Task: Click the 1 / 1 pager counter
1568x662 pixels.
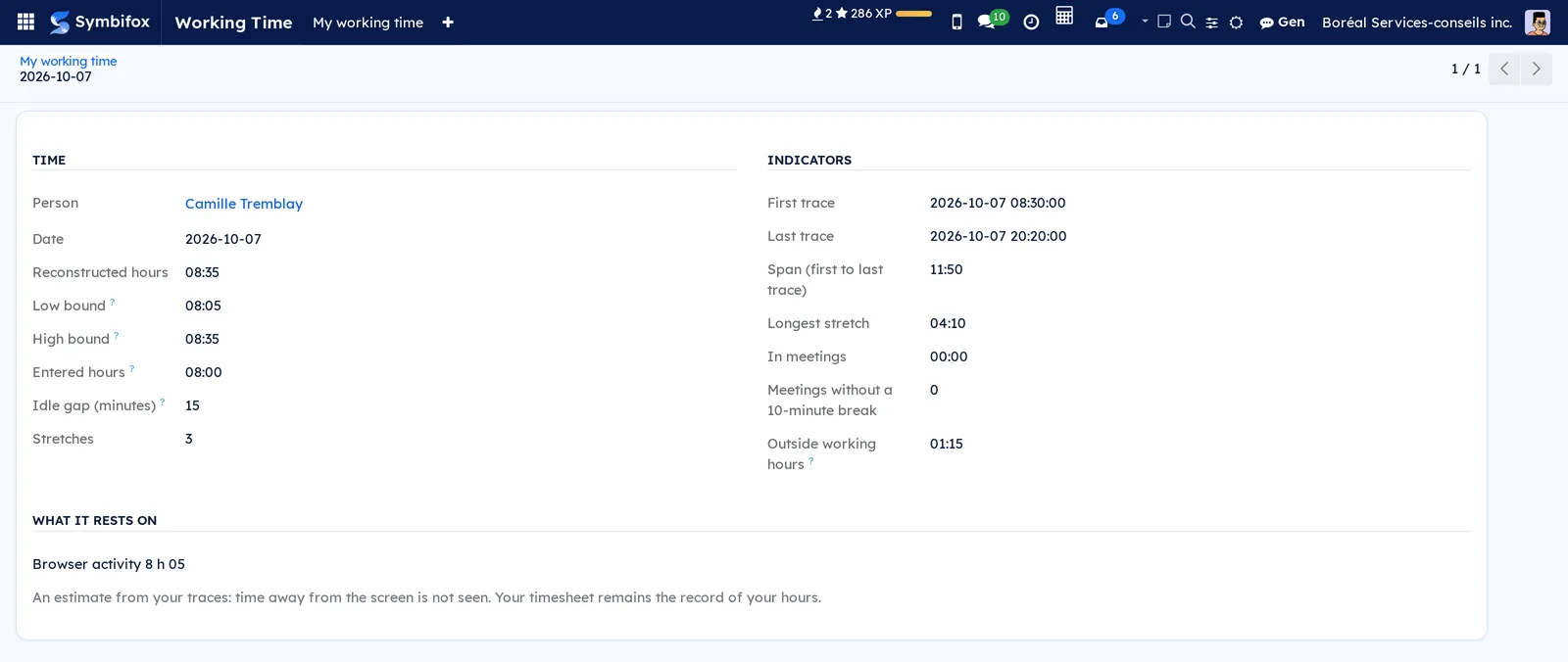Action: click(1466, 69)
